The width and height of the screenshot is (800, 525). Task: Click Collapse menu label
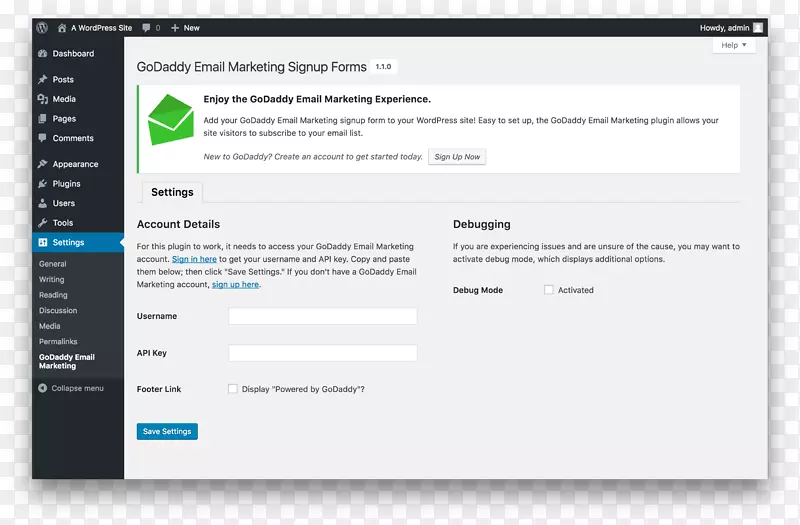tap(78, 388)
